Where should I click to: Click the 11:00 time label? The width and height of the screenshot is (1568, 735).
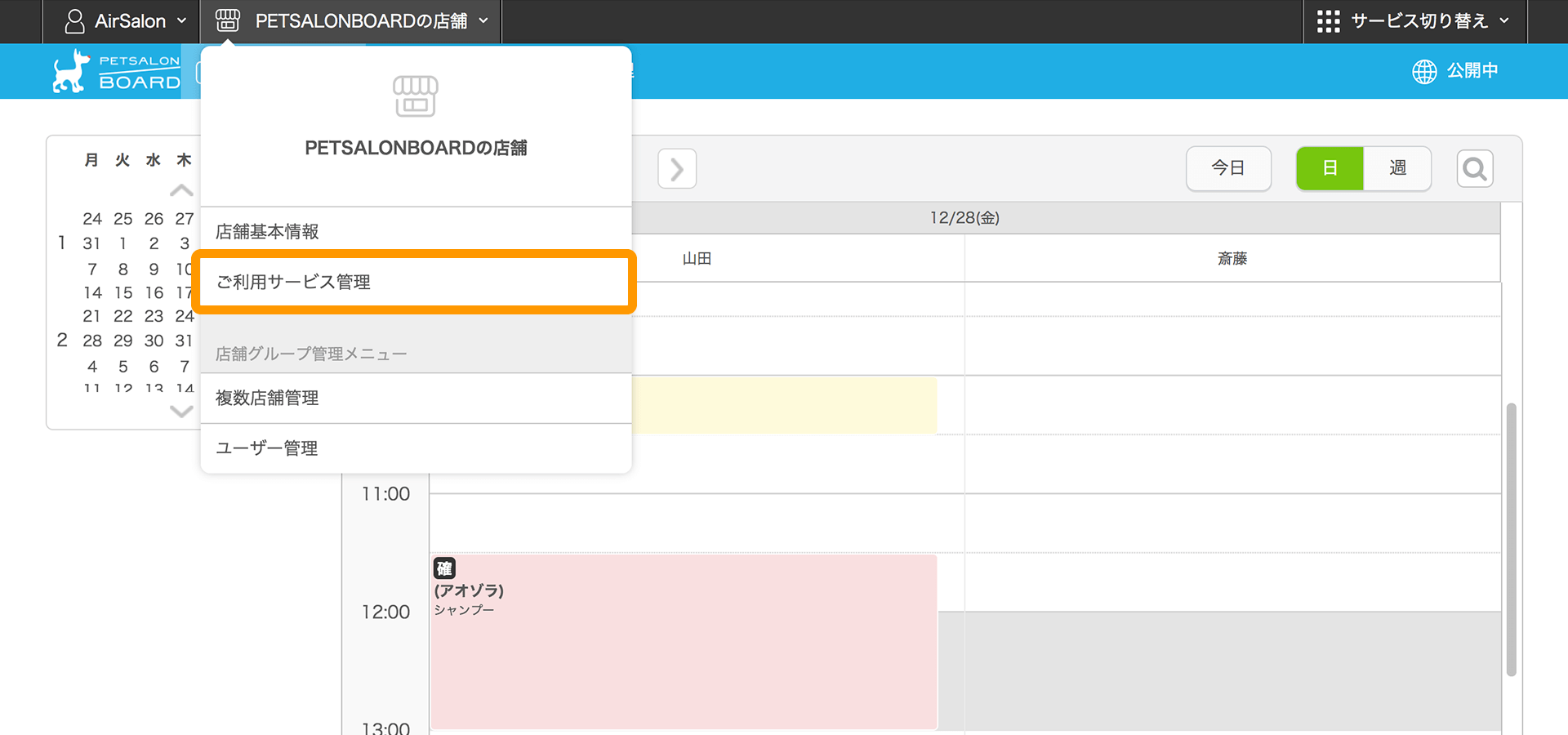[x=385, y=494]
